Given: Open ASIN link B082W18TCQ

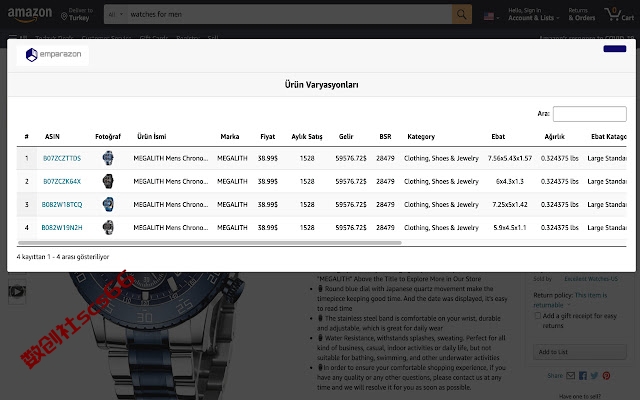Looking at the screenshot, I should pyautogui.click(x=62, y=204).
